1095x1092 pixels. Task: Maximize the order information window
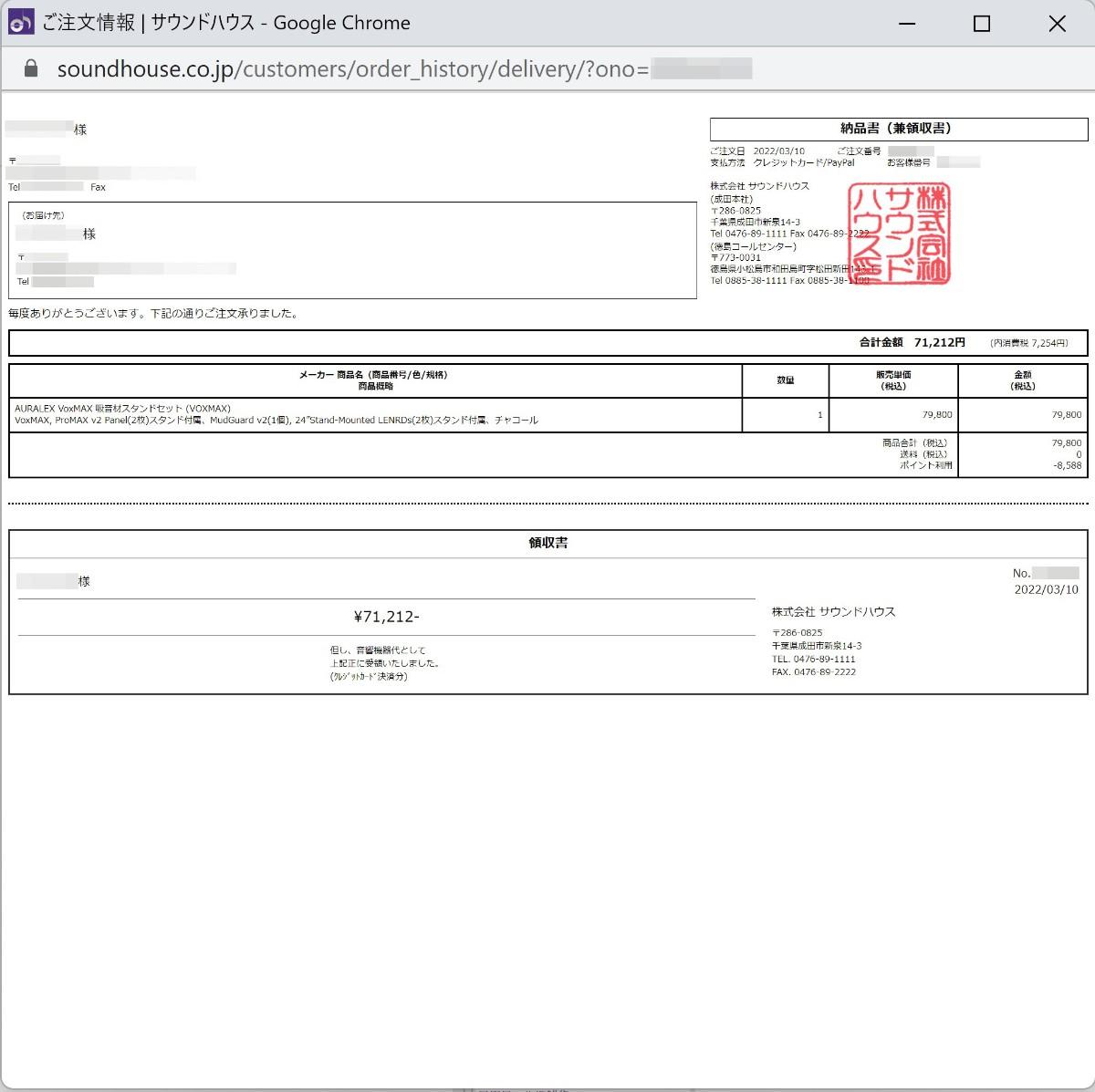click(x=981, y=24)
